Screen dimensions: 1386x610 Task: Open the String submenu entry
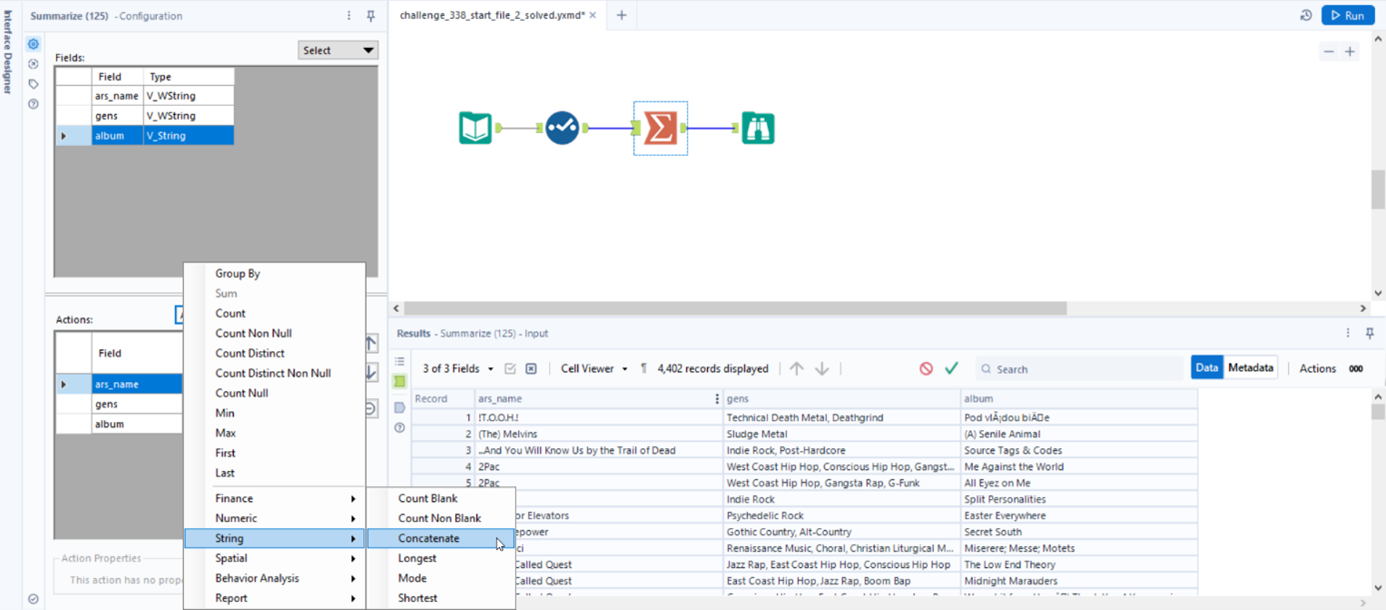(275, 538)
